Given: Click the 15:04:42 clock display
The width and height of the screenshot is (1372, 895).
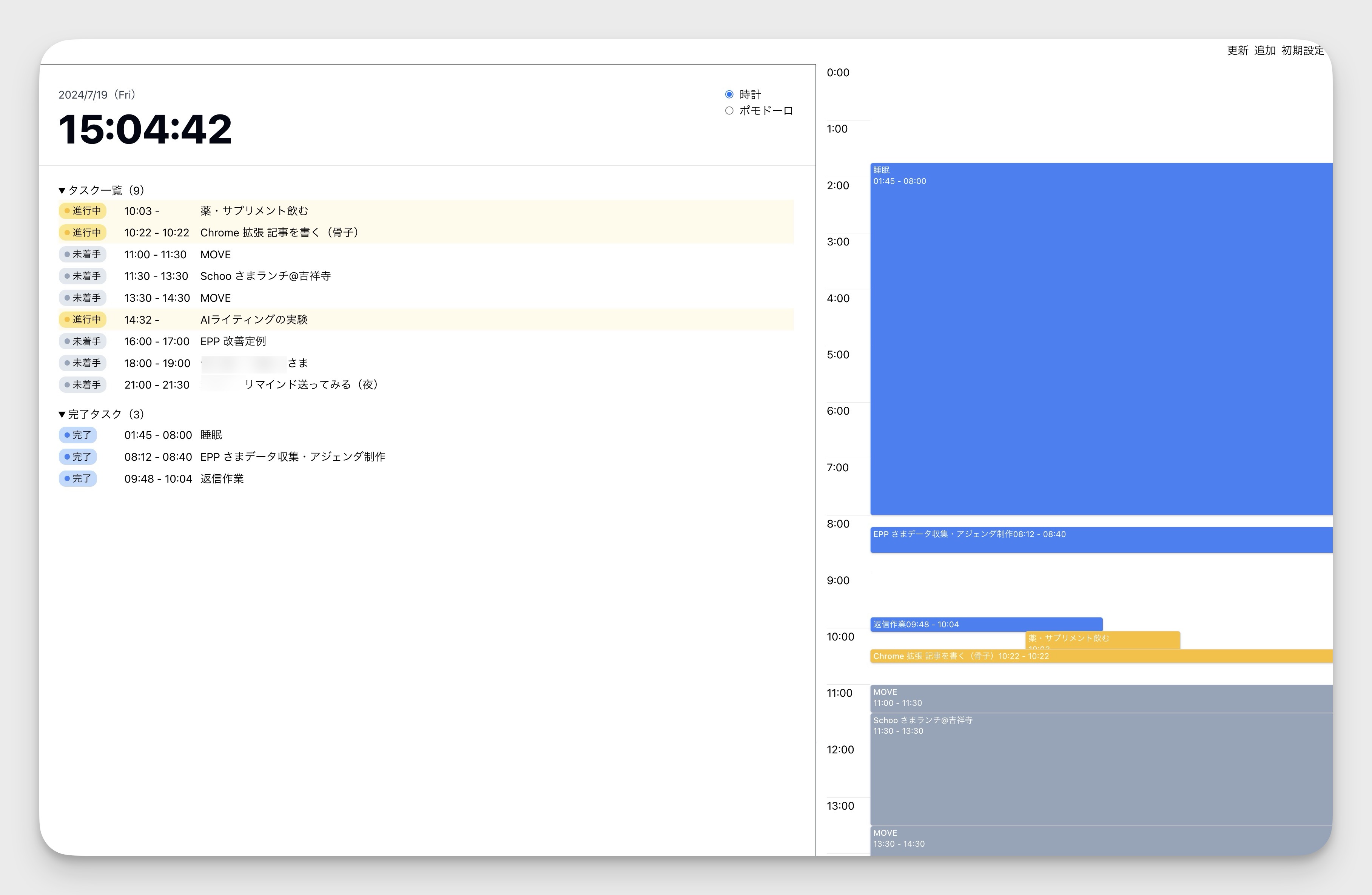Looking at the screenshot, I should [x=145, y=129].
